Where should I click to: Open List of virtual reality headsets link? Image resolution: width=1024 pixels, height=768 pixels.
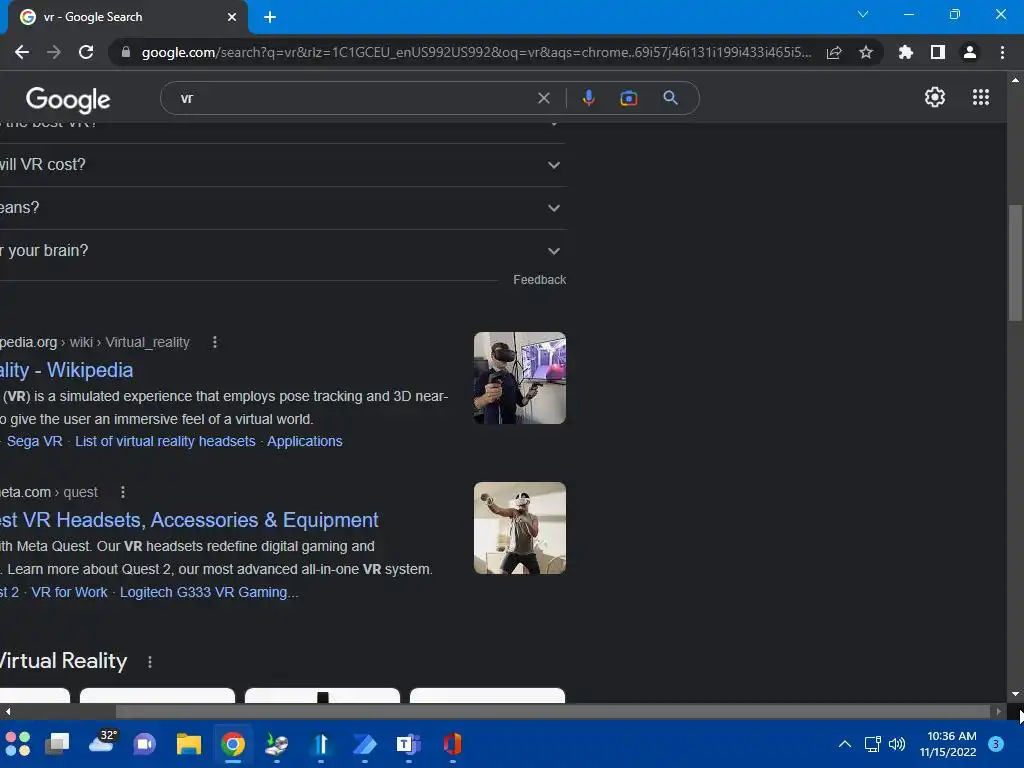coord(165,441)
